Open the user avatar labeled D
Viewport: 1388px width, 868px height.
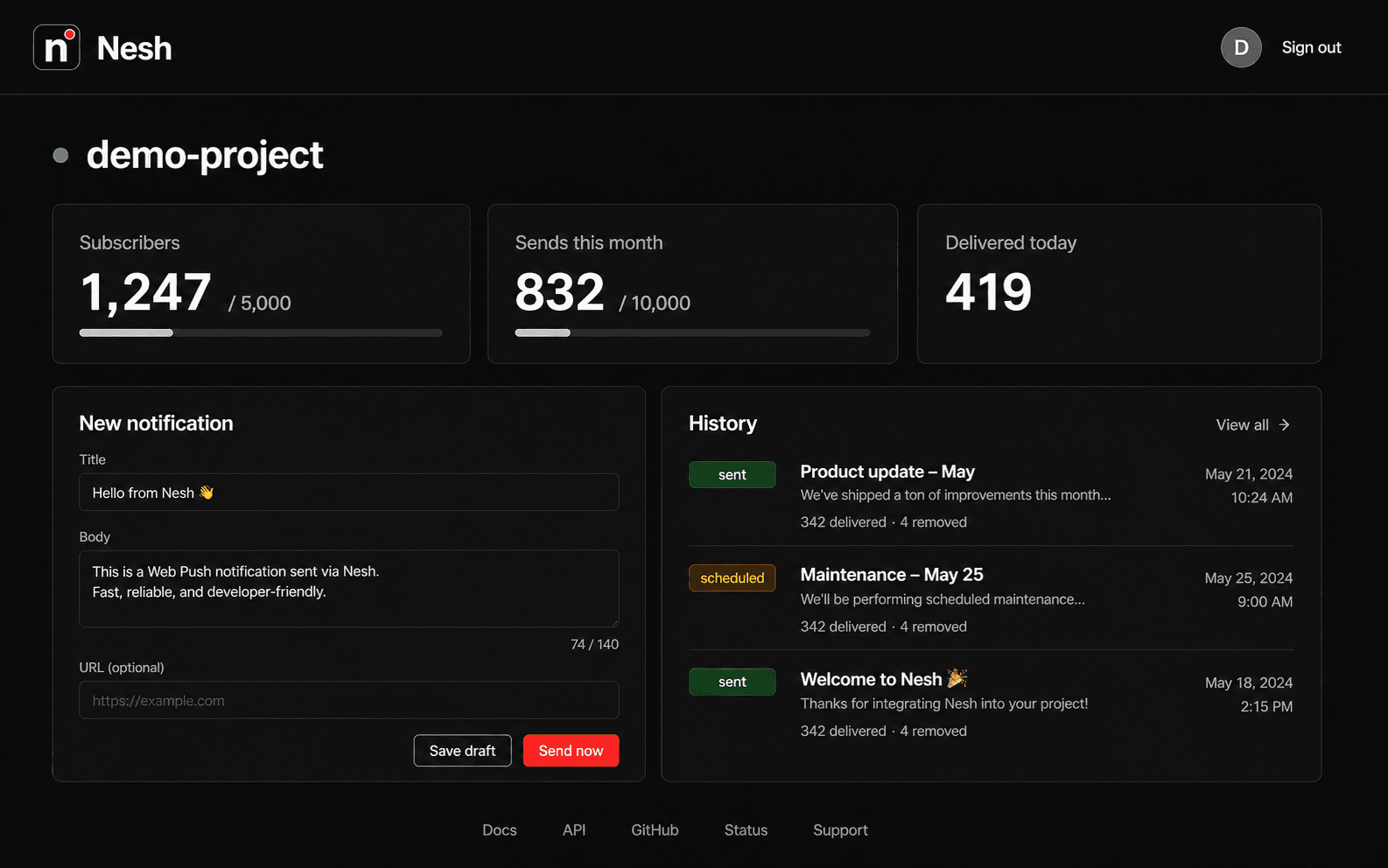1241,47
